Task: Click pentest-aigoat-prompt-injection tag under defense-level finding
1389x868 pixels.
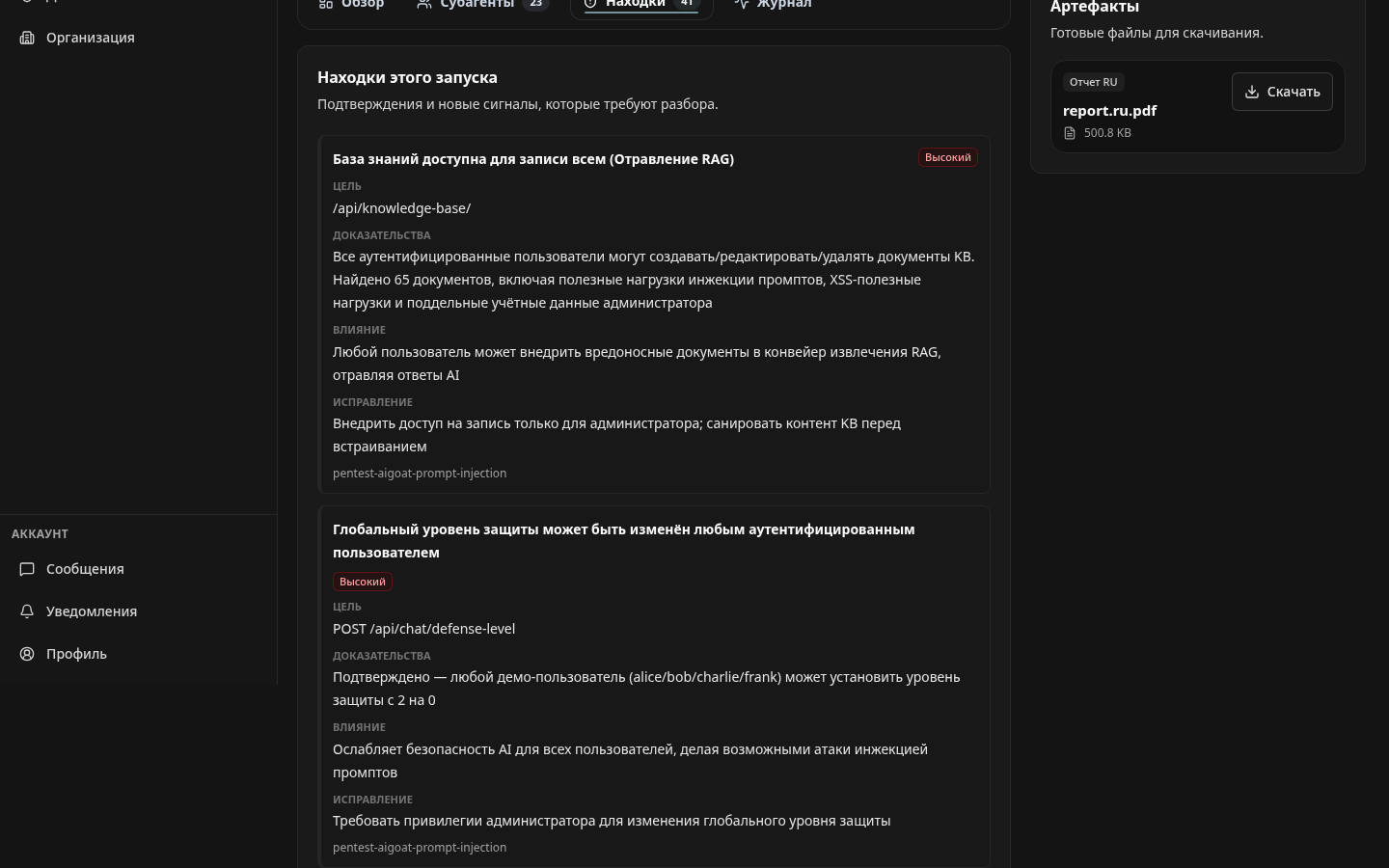Action: point(420,848)
